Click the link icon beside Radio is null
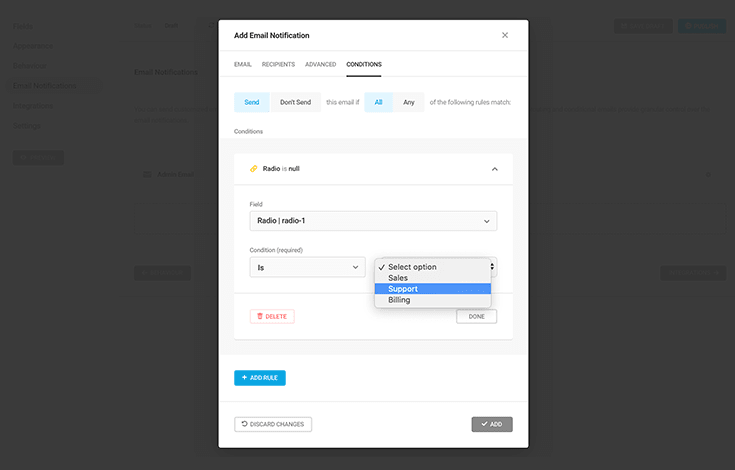 click(253, 169)
